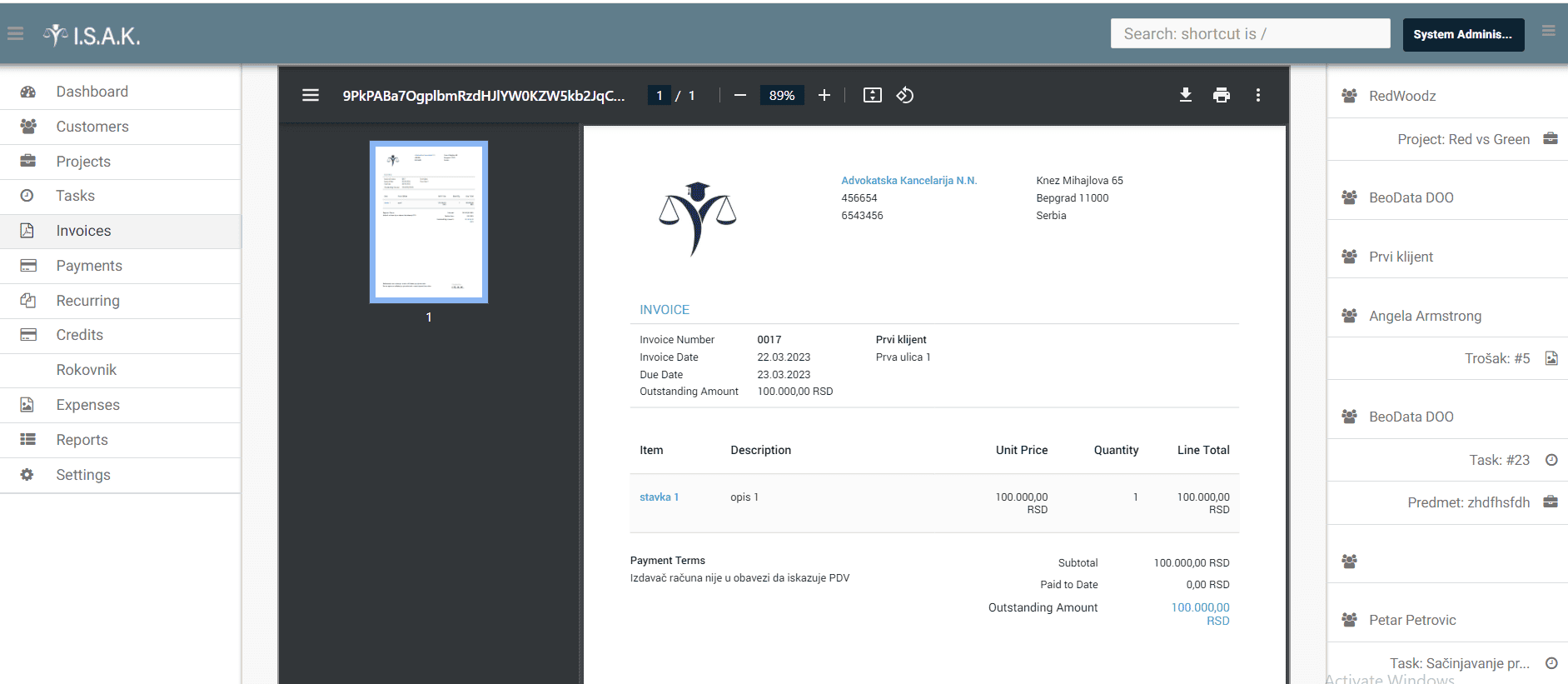This screenshot has width=1568, height=684.
Task: Click briefcase icon next to Predmet: zhdfhsfdh
Action: [x=1551, y=502]
